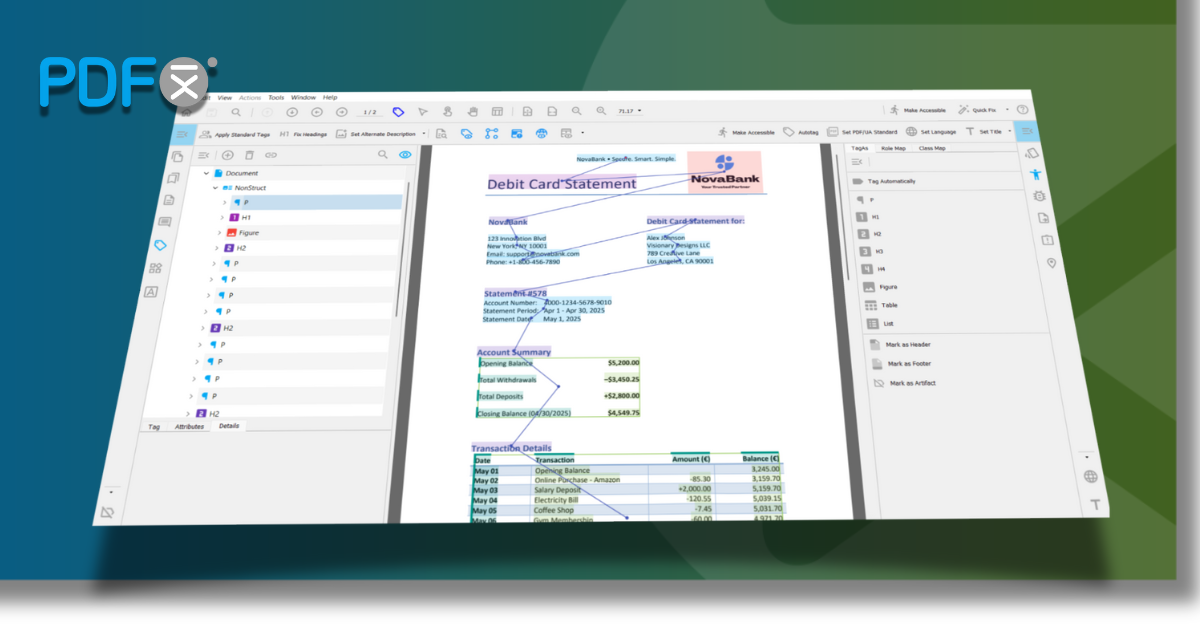Click Apply Standard Tags button

pos(235,133)
